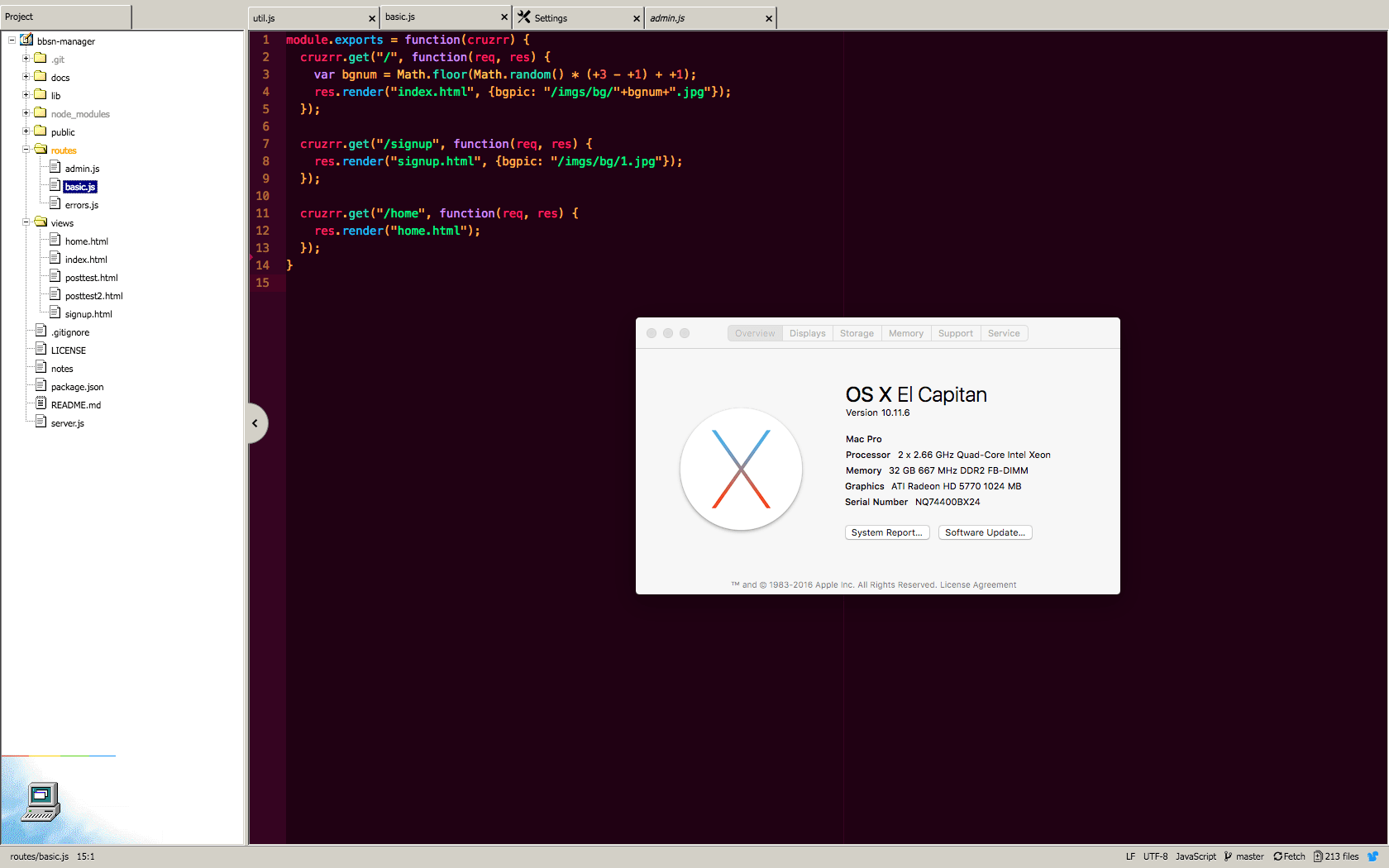This screenshot has height=868, width=1389.
Task: Select the admin.js file icon under routes
Action: click(x=55, y=168)
